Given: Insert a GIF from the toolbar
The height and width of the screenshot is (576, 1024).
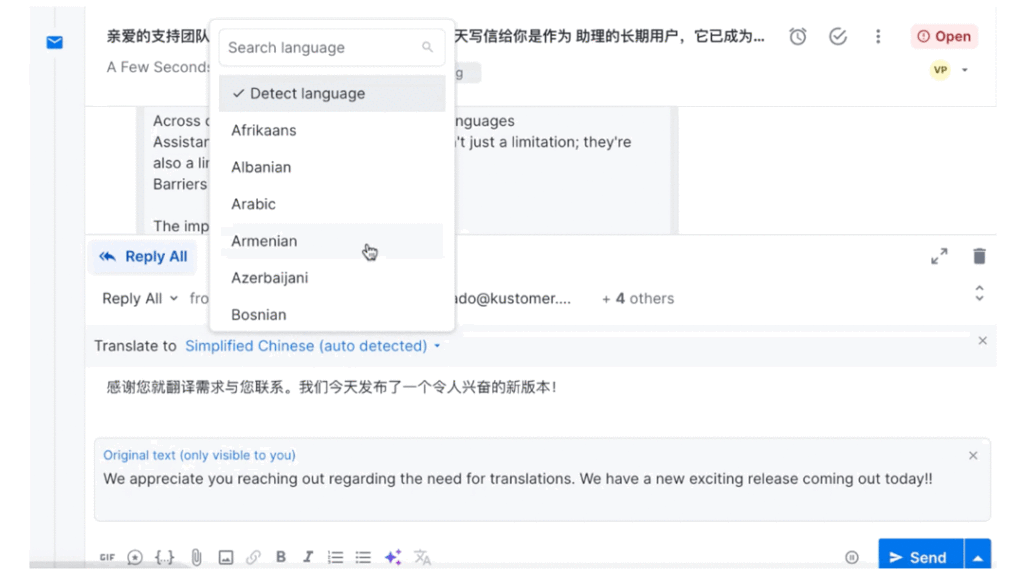Looking at the screenshot, I should [107, 557].
